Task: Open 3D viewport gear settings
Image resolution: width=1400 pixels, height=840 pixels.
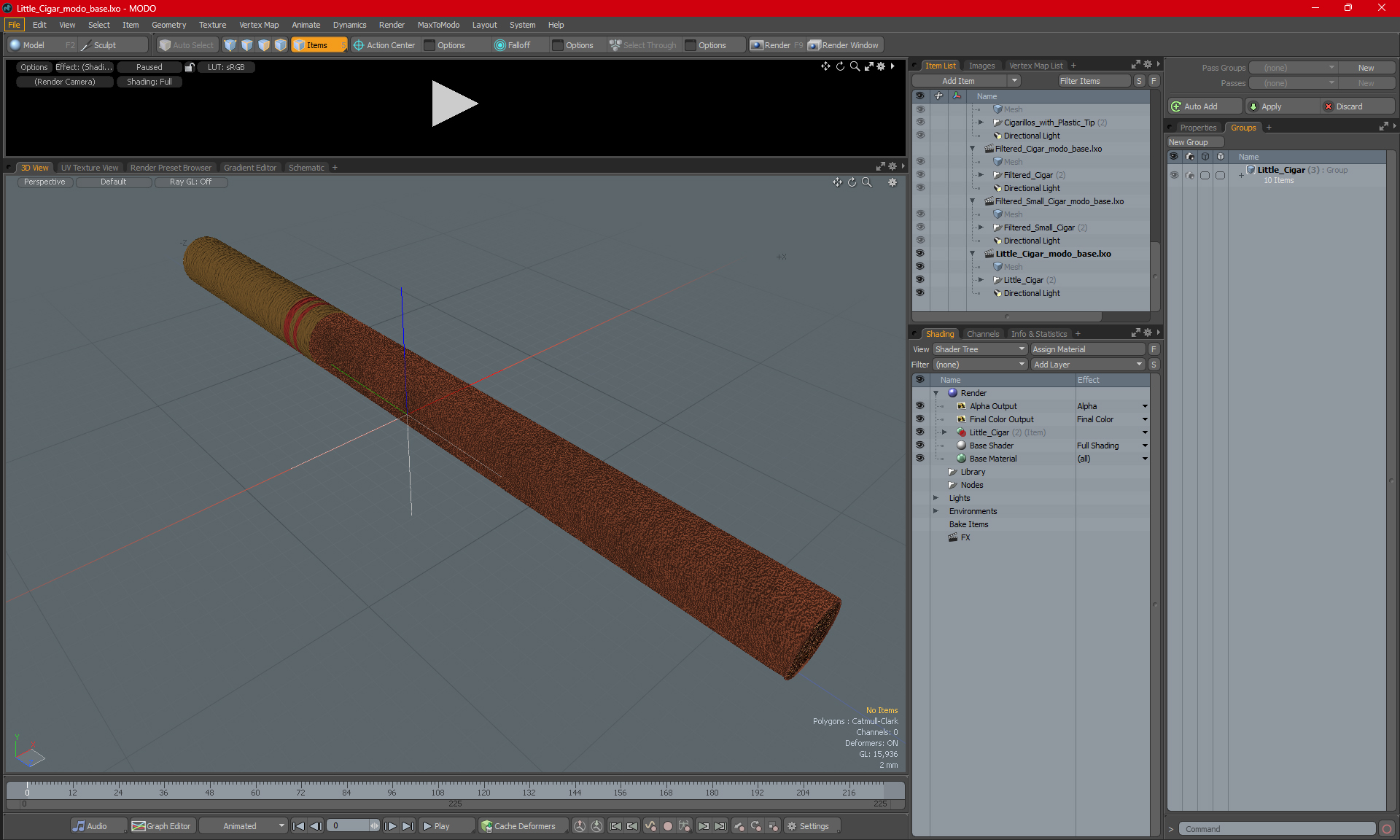Action: (x=892, y=182)
